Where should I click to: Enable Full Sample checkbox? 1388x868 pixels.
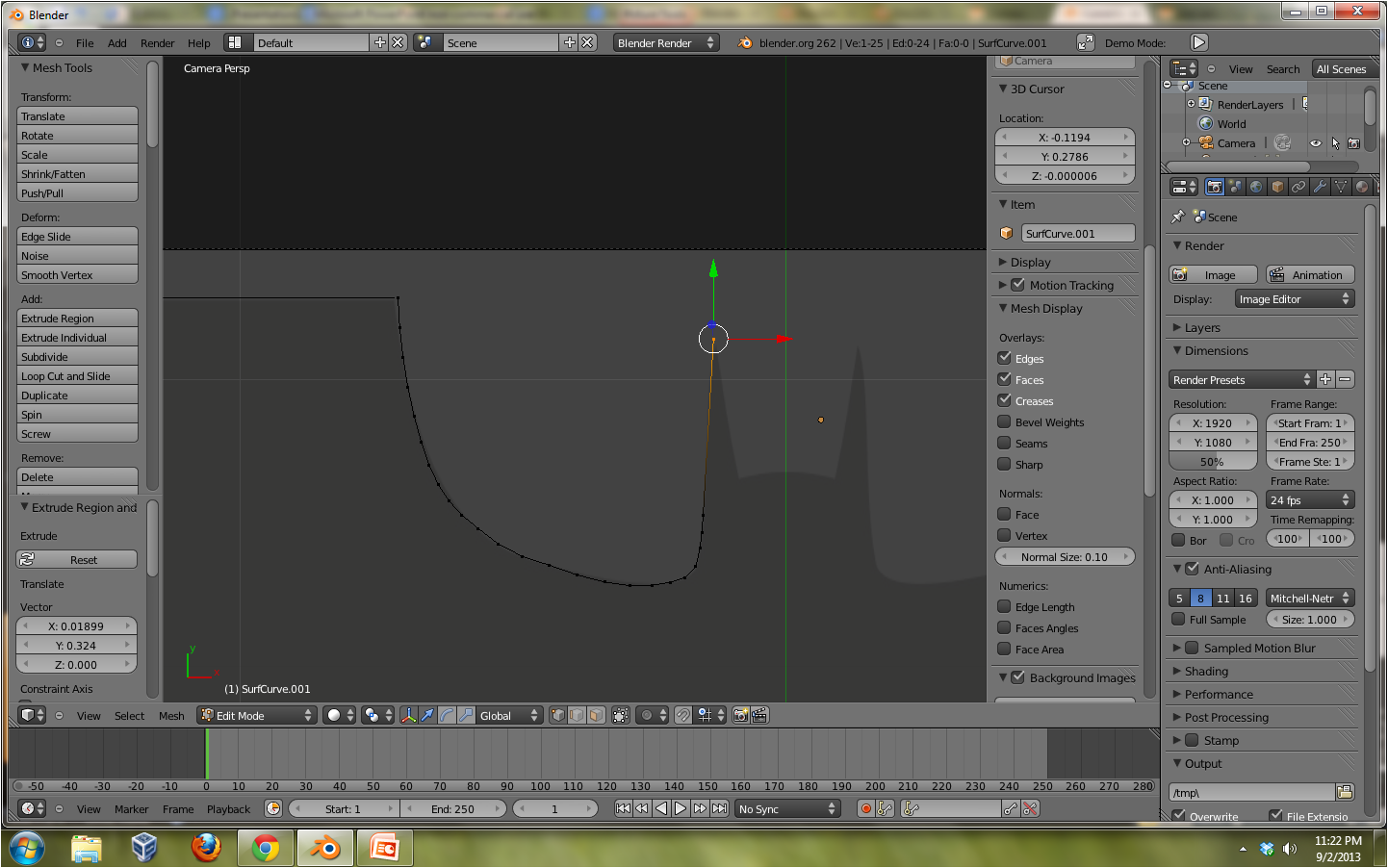click(x=1178, y=619)
